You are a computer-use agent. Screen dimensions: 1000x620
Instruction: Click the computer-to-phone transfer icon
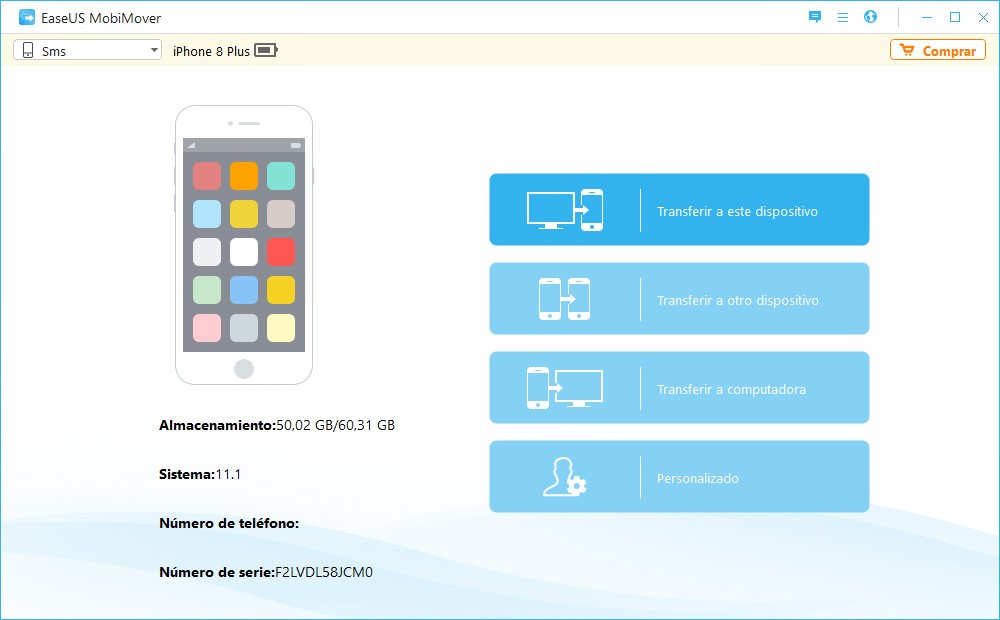pyautogui.click(x=565, y=210)
